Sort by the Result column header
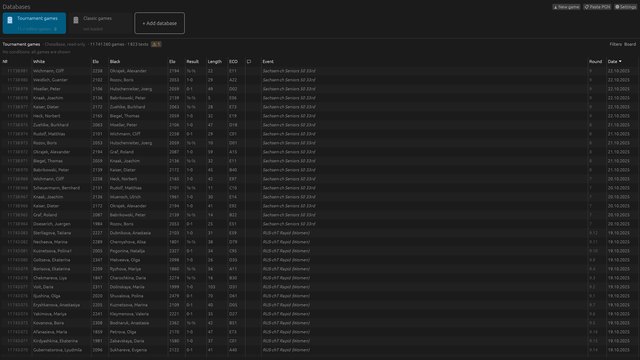The image size is (640, 360). tap(192, 62)
